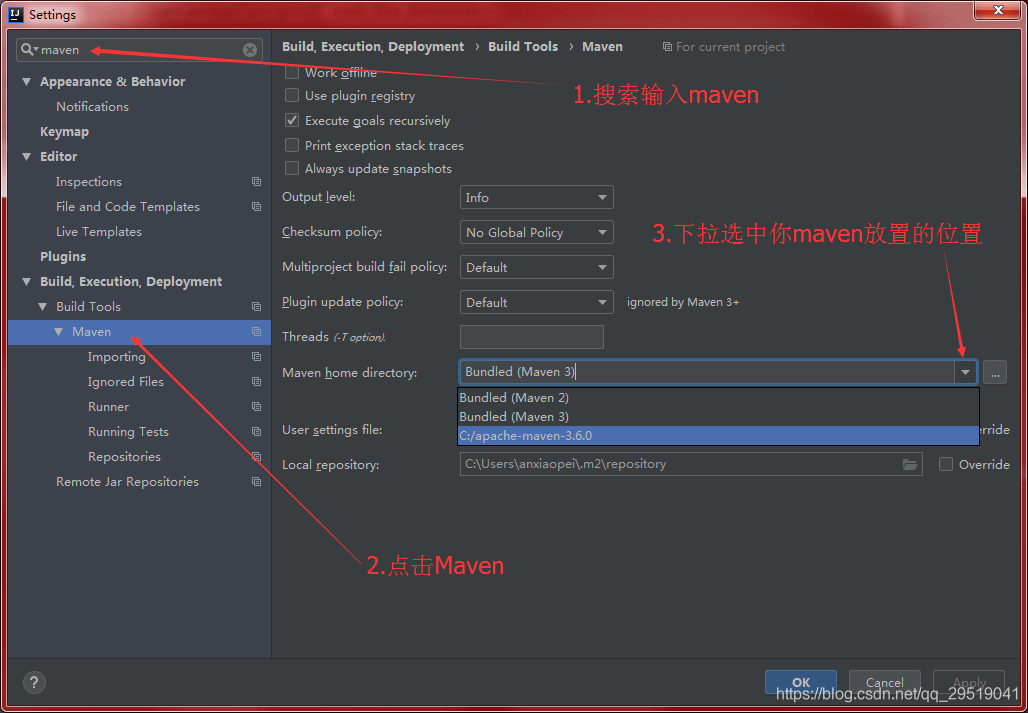Open Multiproject build fail policy dropdown
This screenshot has width=1028, height=713.
tap(536, 267)
